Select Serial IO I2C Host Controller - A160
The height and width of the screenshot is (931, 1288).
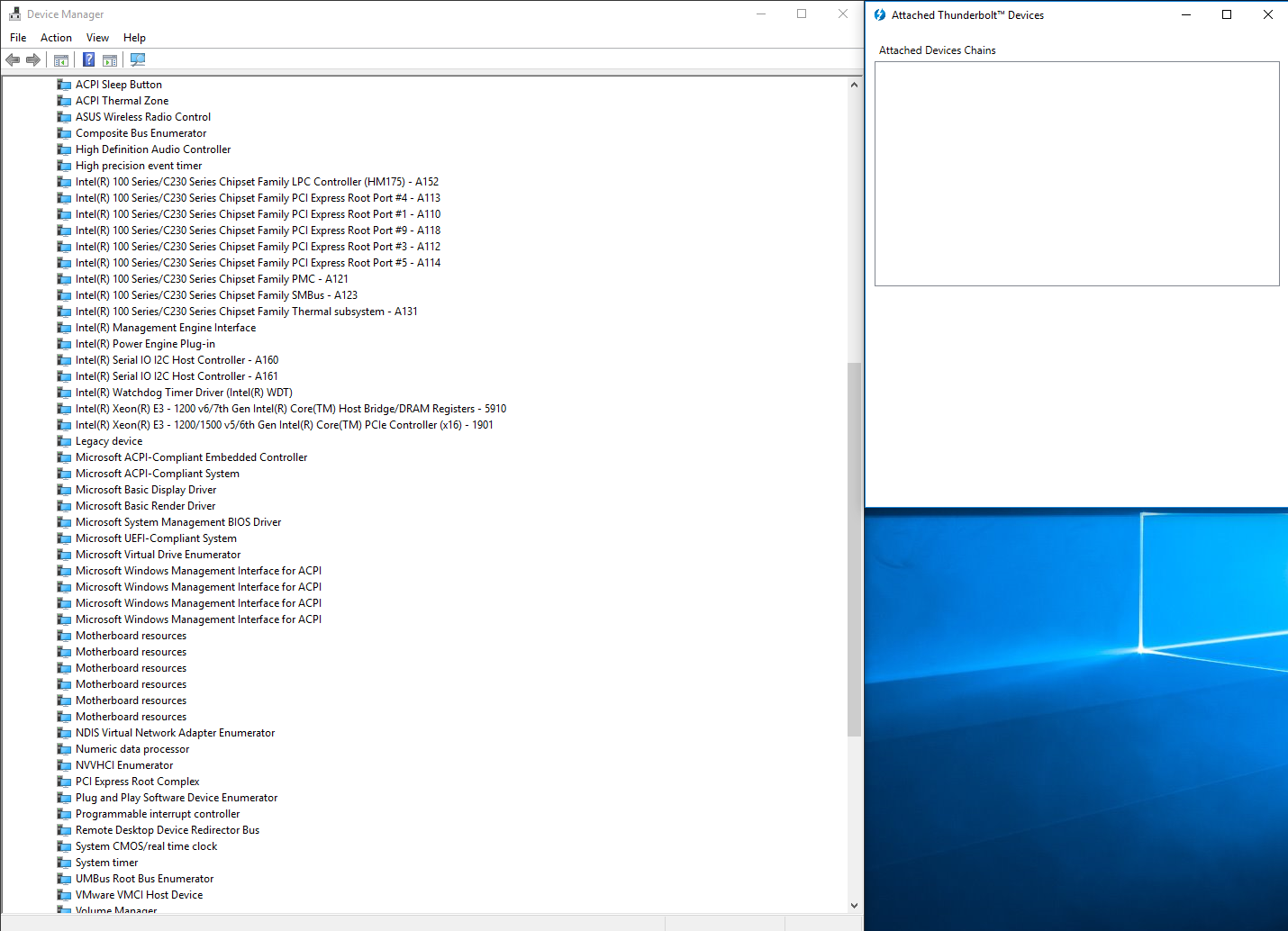[x=177, y=360]
